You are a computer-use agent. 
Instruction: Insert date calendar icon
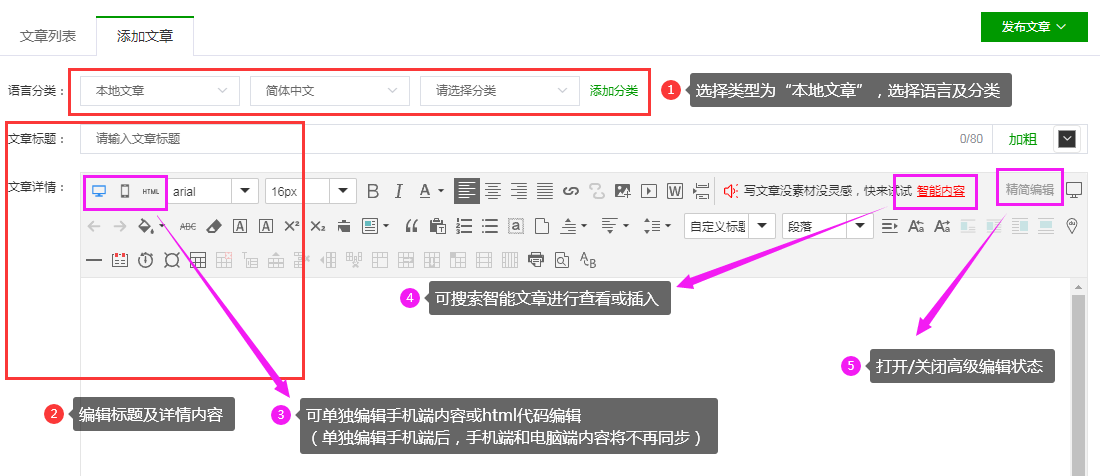coord(120,260)
